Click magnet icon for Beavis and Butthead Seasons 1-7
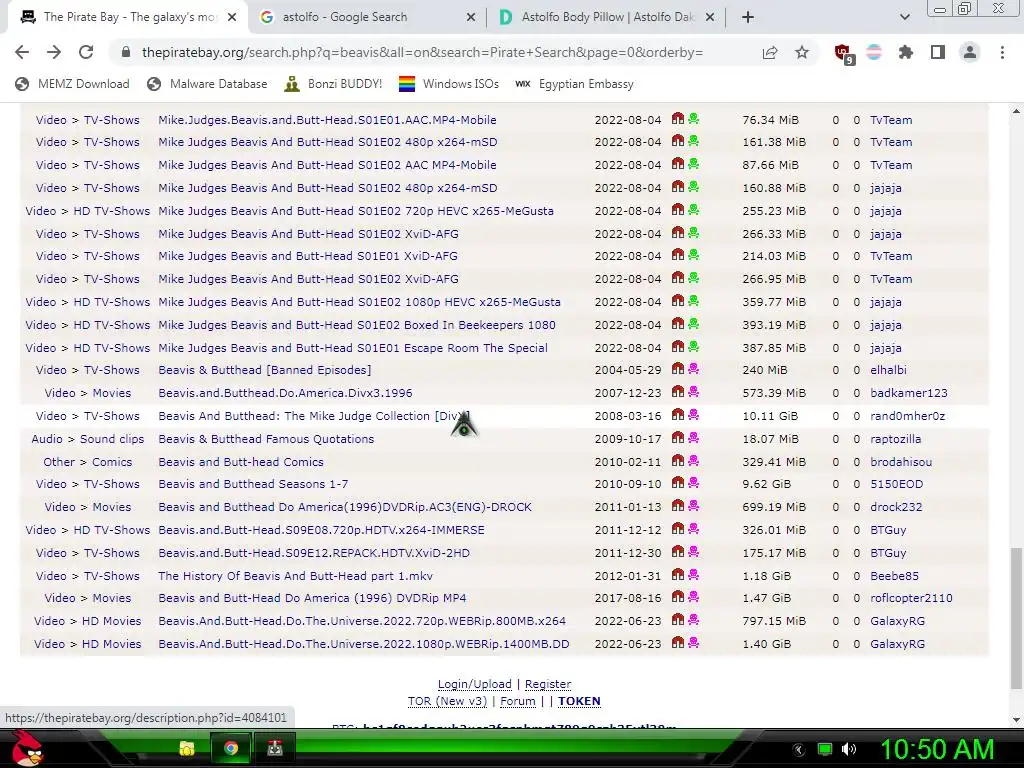The image size is (1024, 768). 678,483
